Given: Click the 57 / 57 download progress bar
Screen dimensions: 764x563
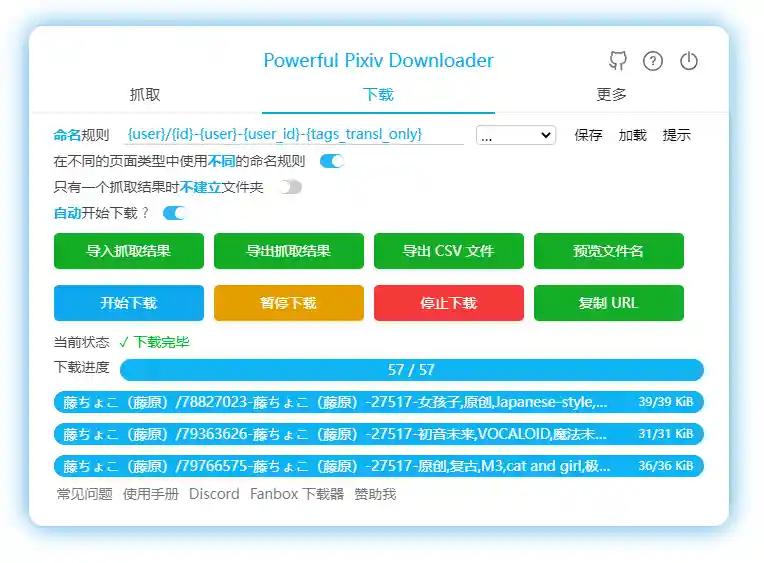Looking at the screenshot, I should (412, 370).
